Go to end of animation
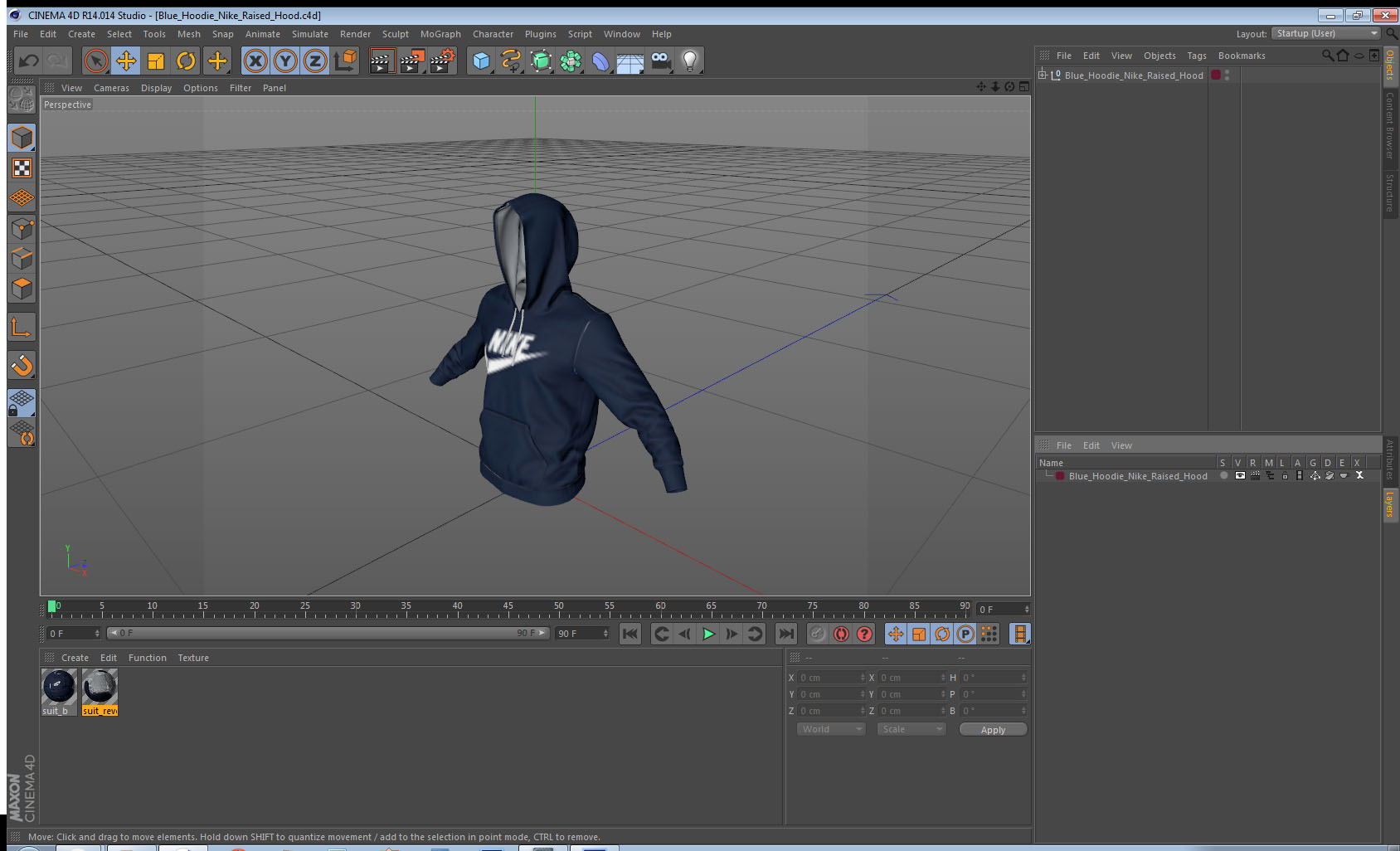This screenshot has width=1400, height=851. 785,634
